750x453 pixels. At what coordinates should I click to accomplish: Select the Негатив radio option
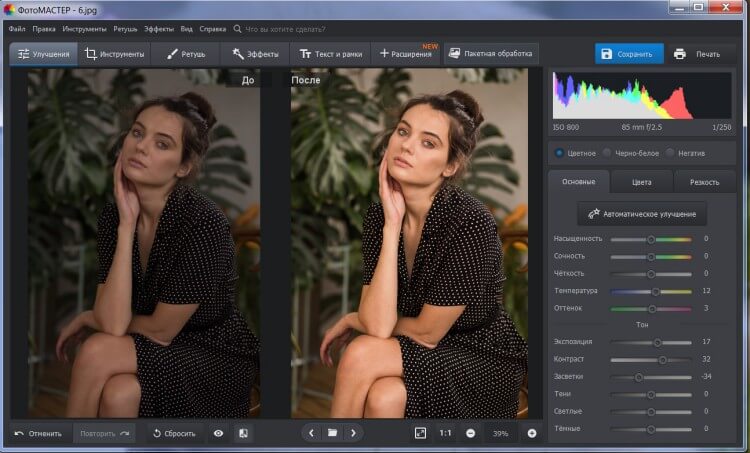pyautogui.click(x=671, y=153)
